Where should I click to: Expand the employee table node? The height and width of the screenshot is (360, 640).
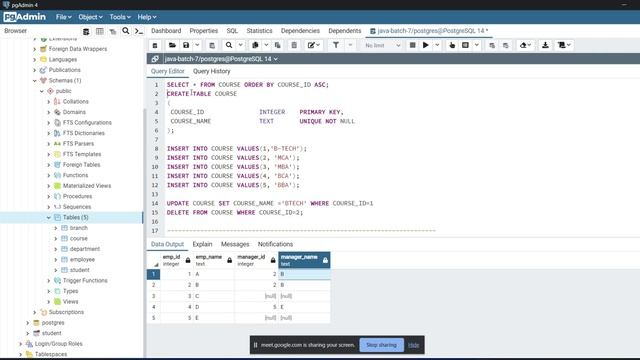tap(56, 260)
